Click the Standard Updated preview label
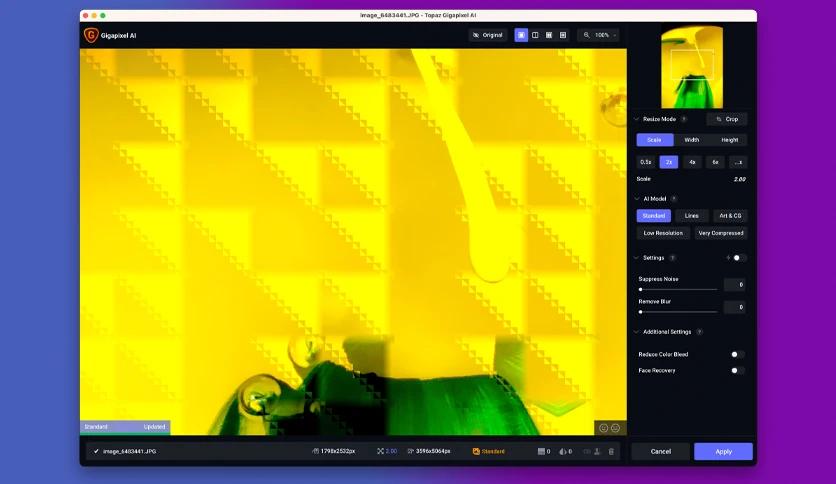 (125, 427)
